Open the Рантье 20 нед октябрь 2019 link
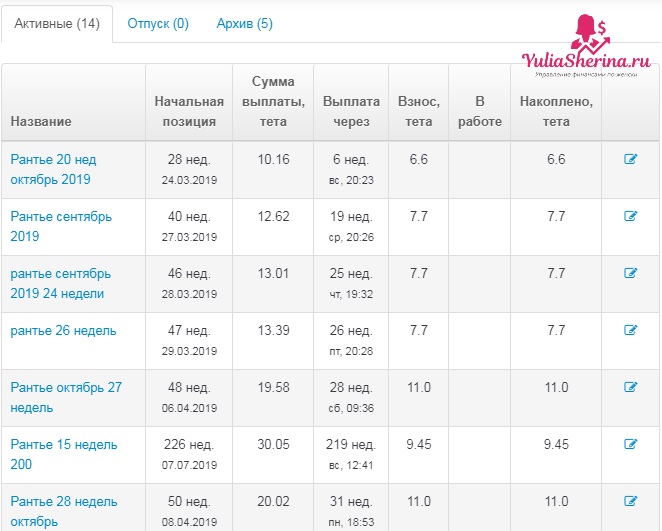Image resolution: width=662 pixels, height=531 pixels. pos(54,169)
